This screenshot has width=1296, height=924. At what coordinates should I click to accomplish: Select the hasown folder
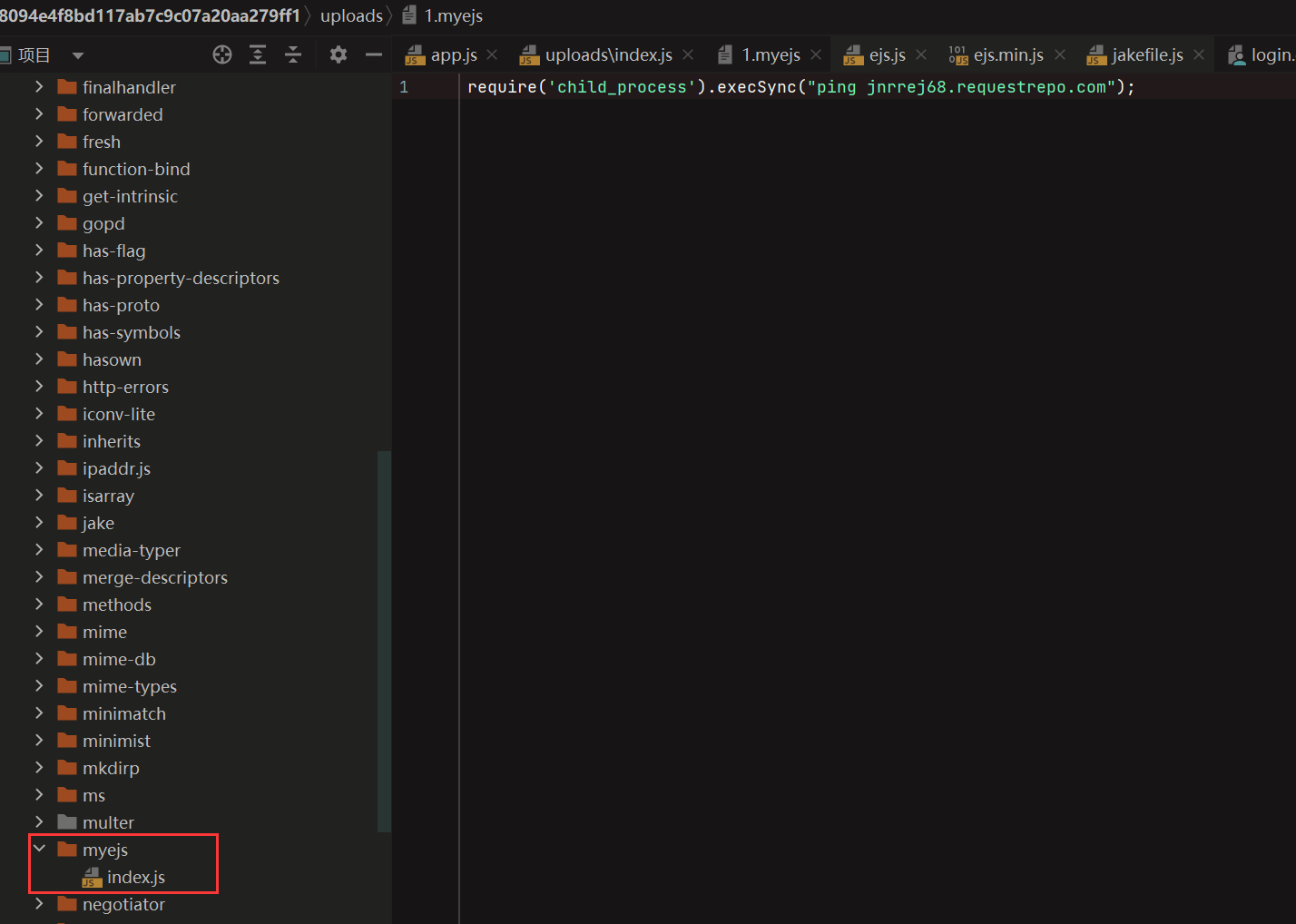pyautogui.click(x=112, y=359)
